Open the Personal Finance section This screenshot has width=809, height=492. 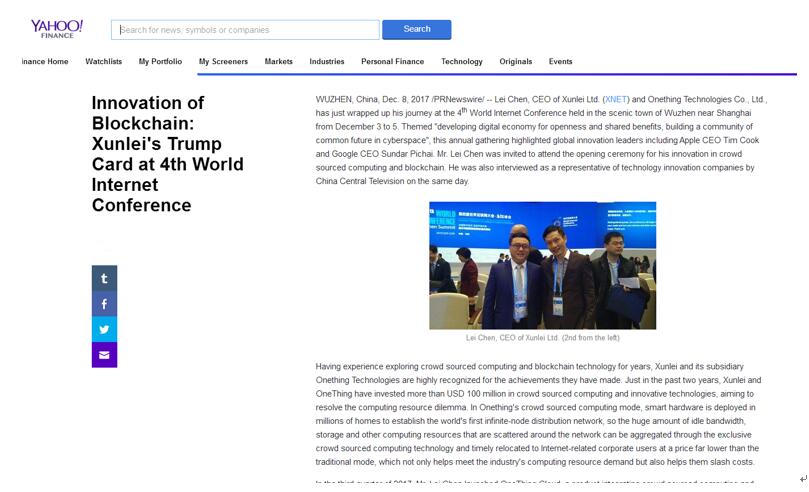point(392,62)
